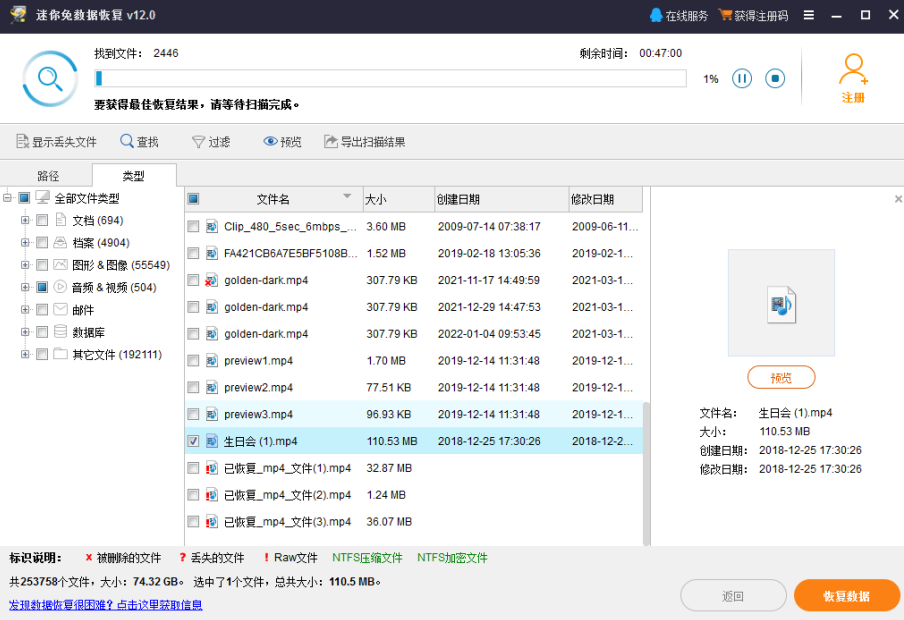This screenshot has height=620, width=904.
Task: Uncheck the box for 生日会 (1).mp4
Action: (x=193, y=441)
